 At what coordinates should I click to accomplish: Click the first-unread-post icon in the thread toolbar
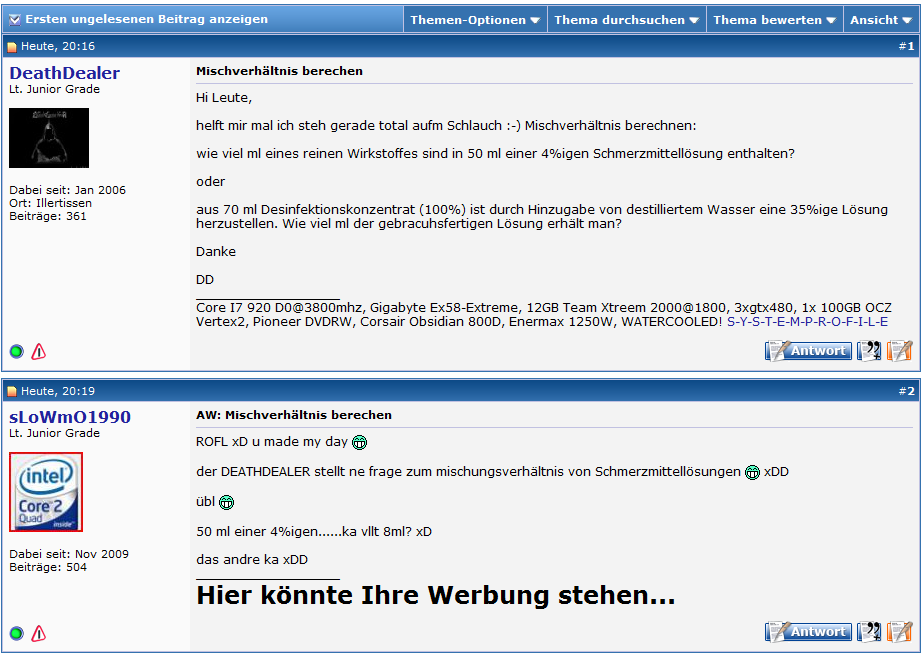(15, 19)
